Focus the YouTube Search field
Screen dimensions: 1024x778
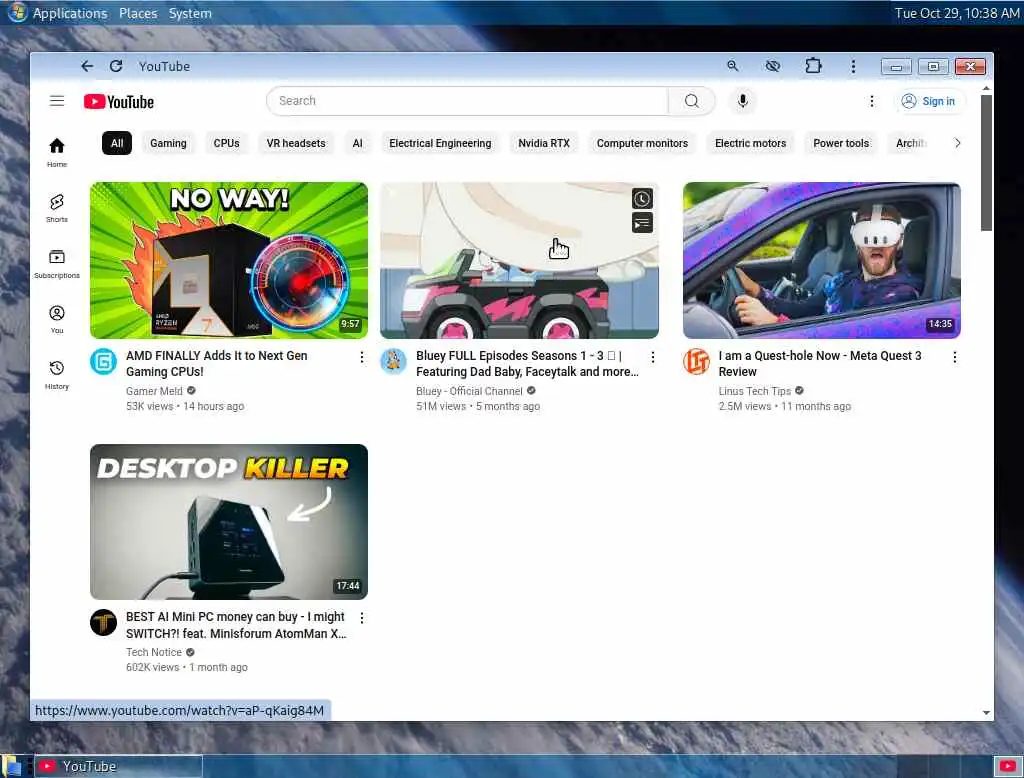tap(467, 101)
